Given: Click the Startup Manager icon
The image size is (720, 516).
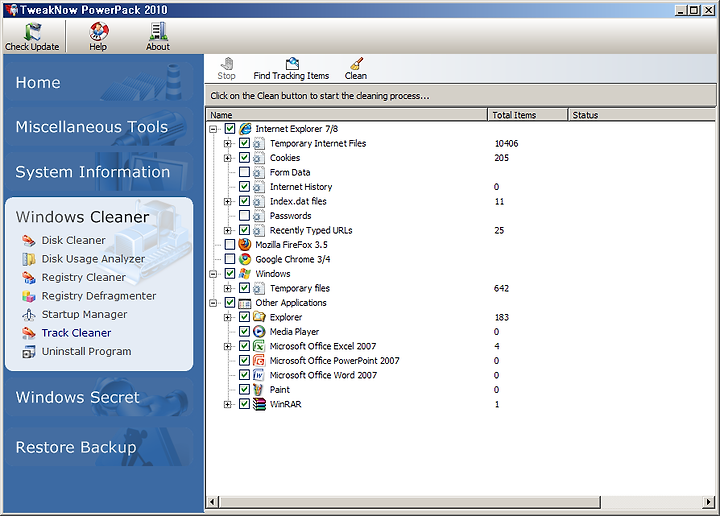Looking at the screenshot, I should point(28,314).
